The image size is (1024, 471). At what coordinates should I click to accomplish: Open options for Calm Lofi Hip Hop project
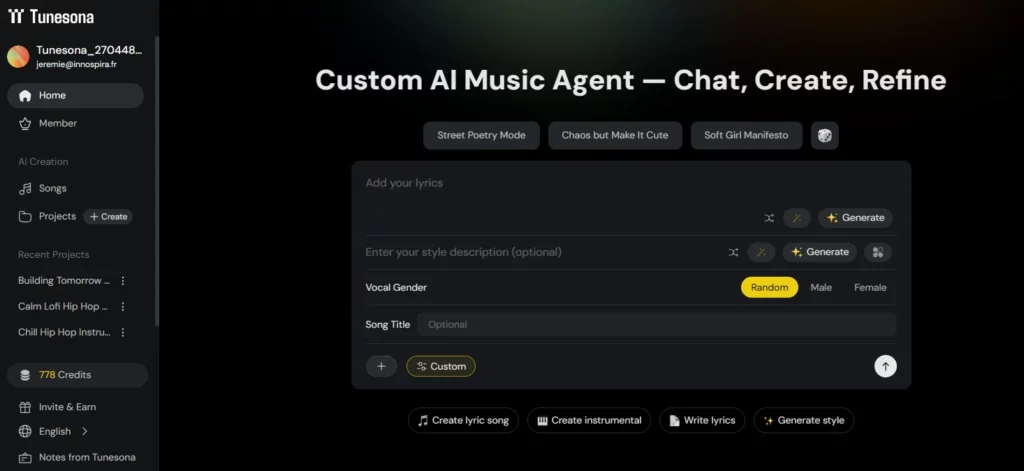point(123,307)
